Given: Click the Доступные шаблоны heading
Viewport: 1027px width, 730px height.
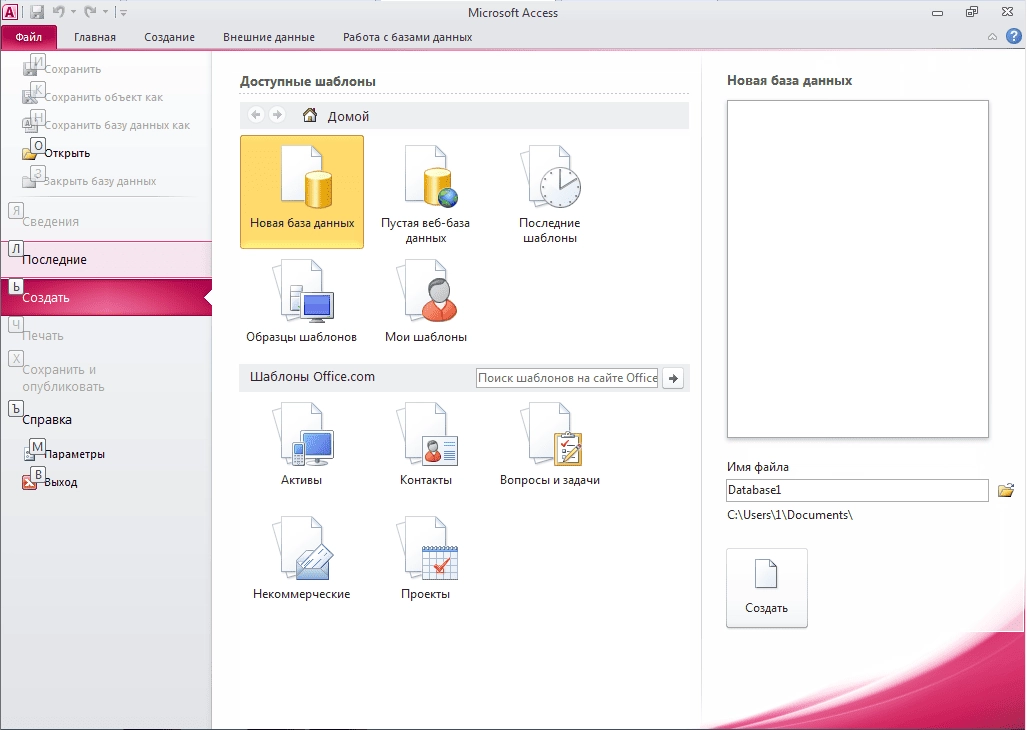Looking at the screenshot, I should (x=307, y=82).
